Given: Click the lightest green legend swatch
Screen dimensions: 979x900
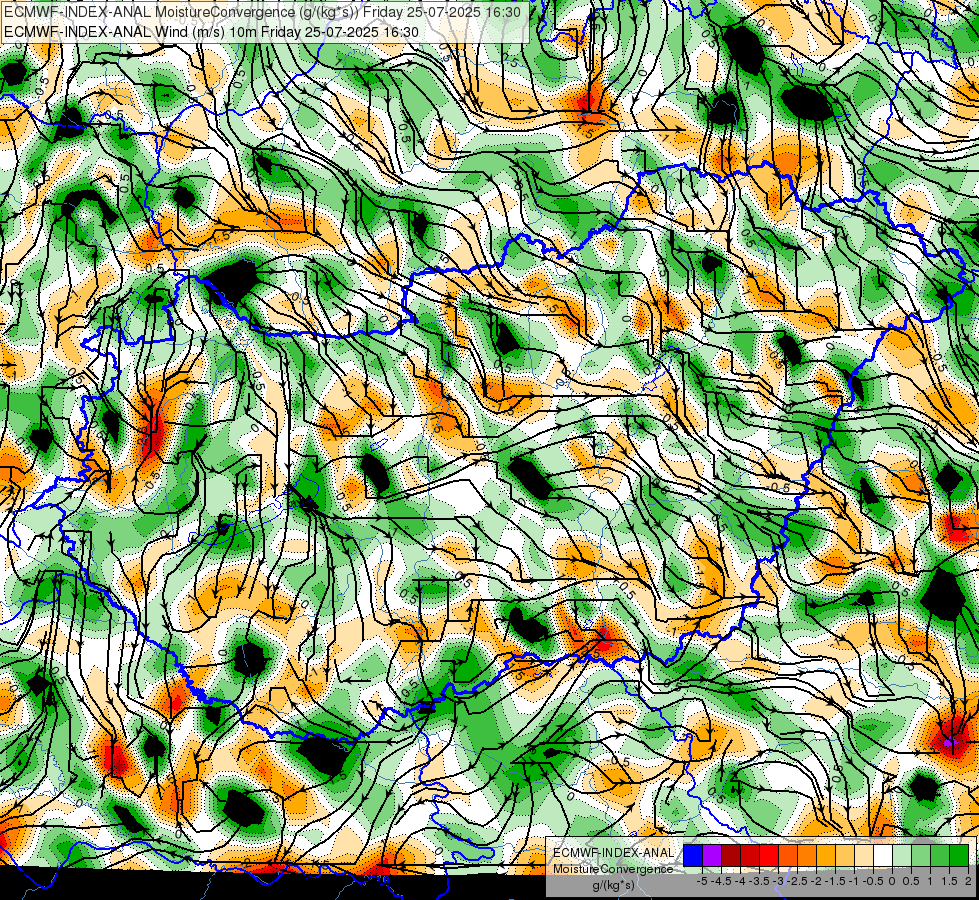Looking at the screenshot, I should coord(902,856).
